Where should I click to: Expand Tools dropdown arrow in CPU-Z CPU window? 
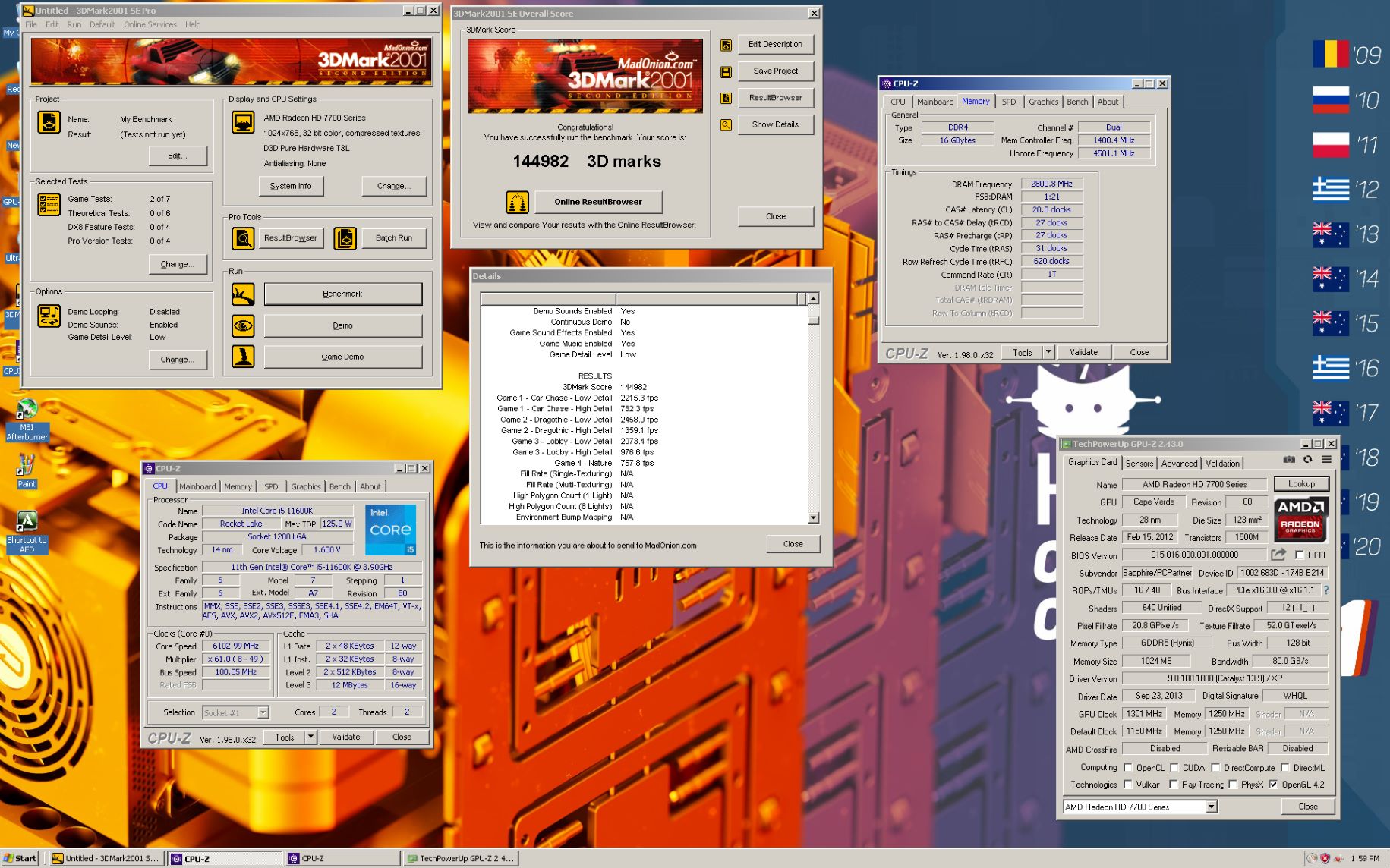coord(310,737)
